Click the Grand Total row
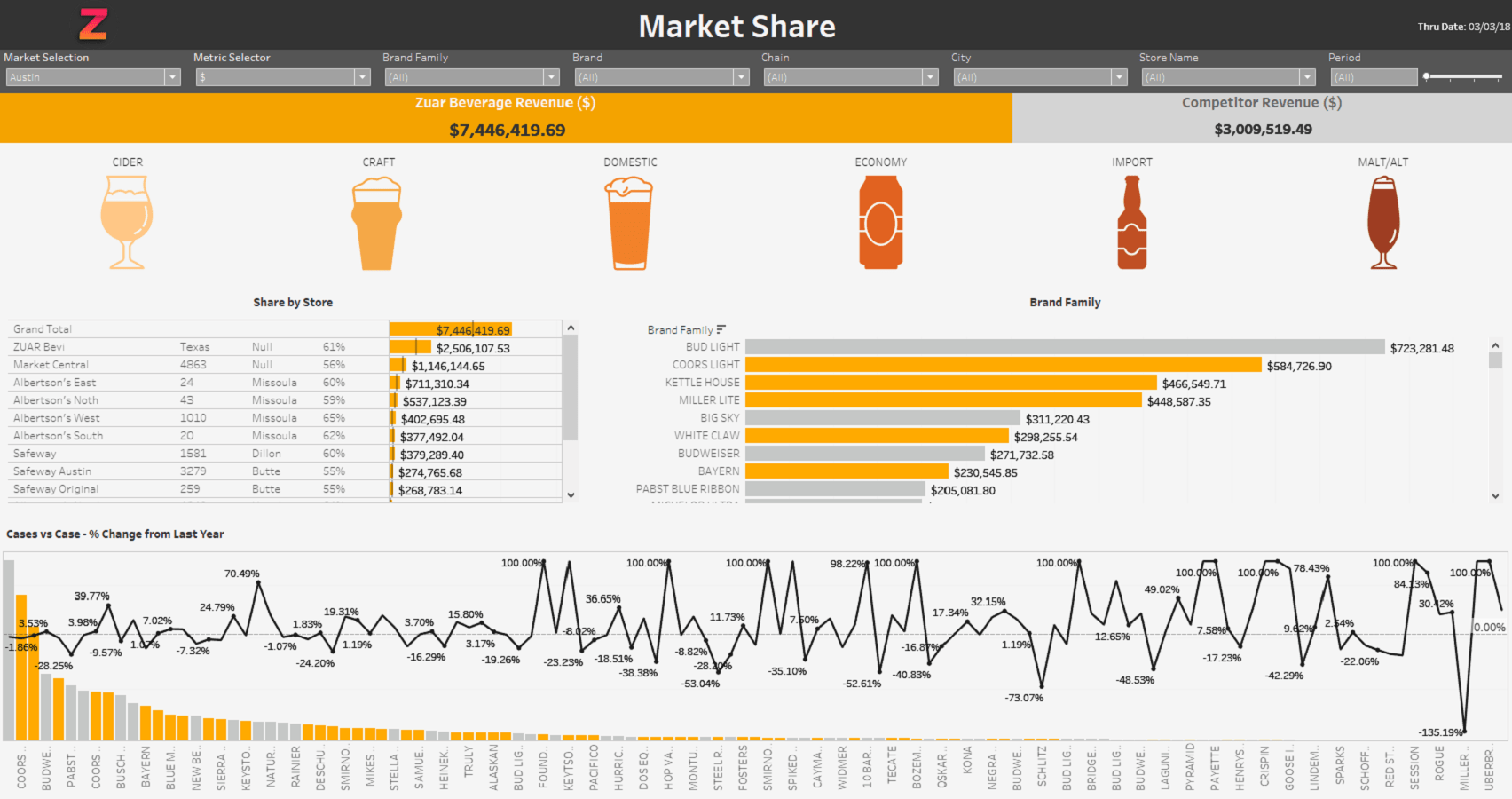The image size is (1512, 799). [x=285, y=329]
